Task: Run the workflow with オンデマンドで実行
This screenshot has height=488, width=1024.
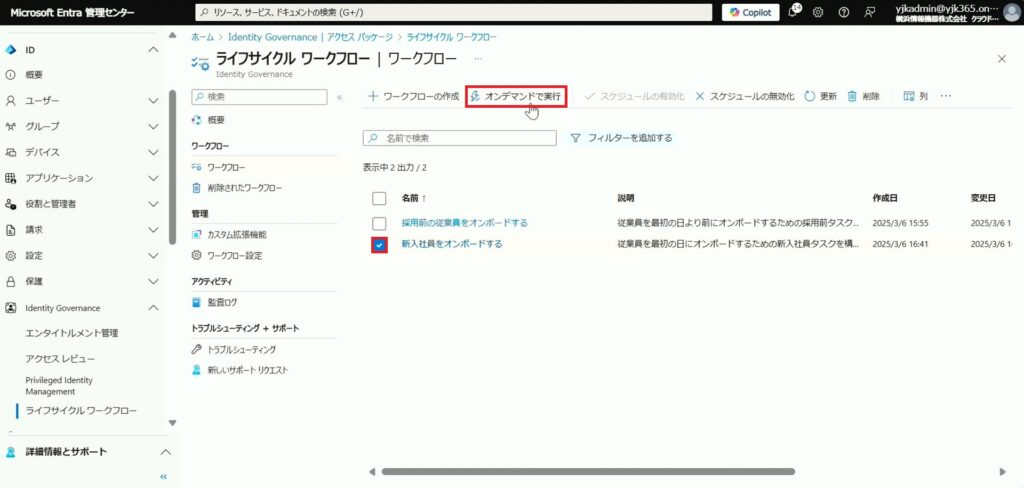Action: click(516, 96)
